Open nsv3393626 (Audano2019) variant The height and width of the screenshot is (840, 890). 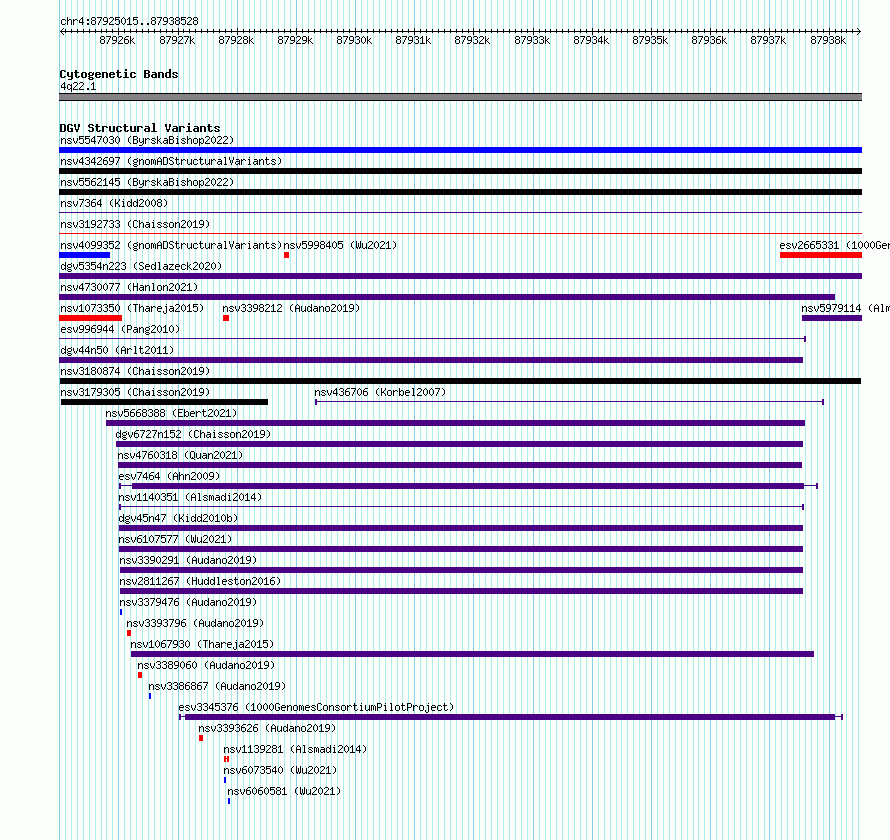(x=267, y=728)
